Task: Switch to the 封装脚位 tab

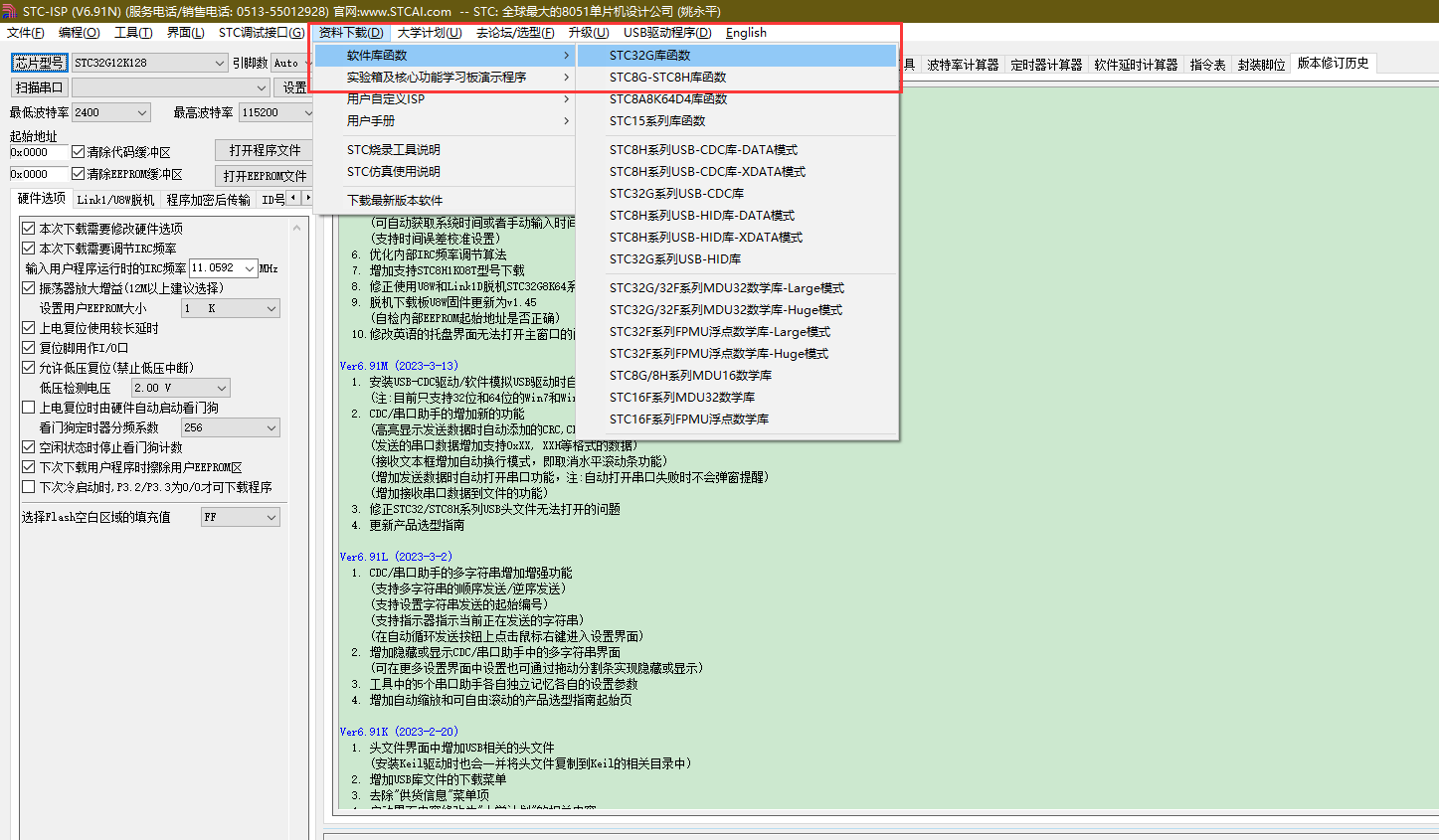Action: 1261,65
